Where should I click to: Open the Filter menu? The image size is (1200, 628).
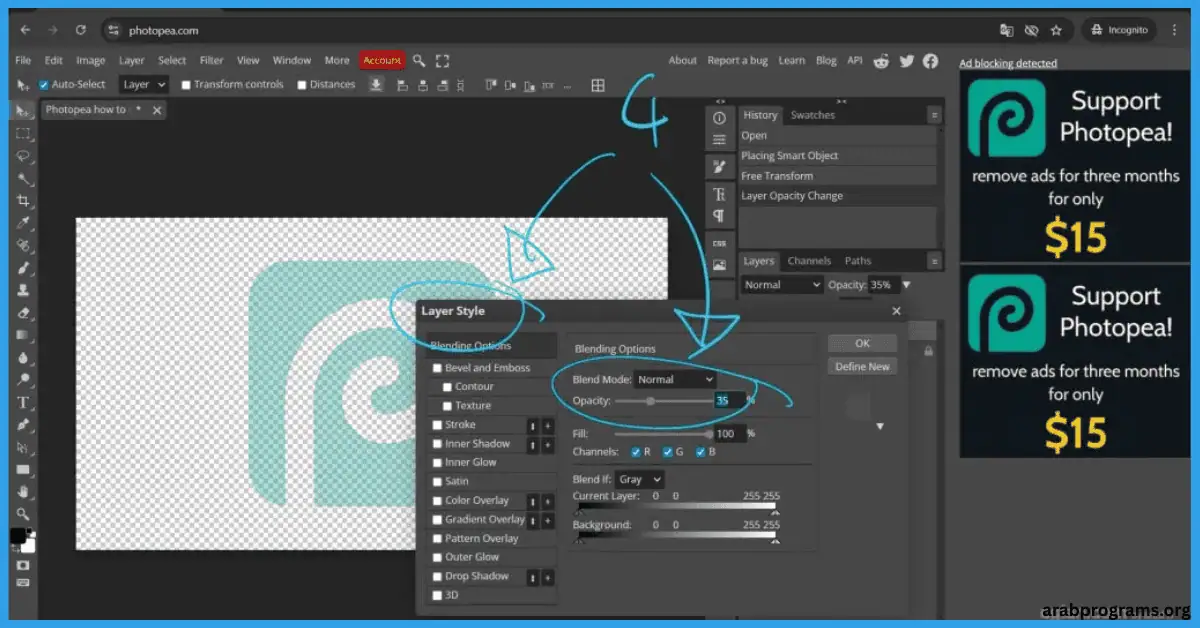coord(211,60)
